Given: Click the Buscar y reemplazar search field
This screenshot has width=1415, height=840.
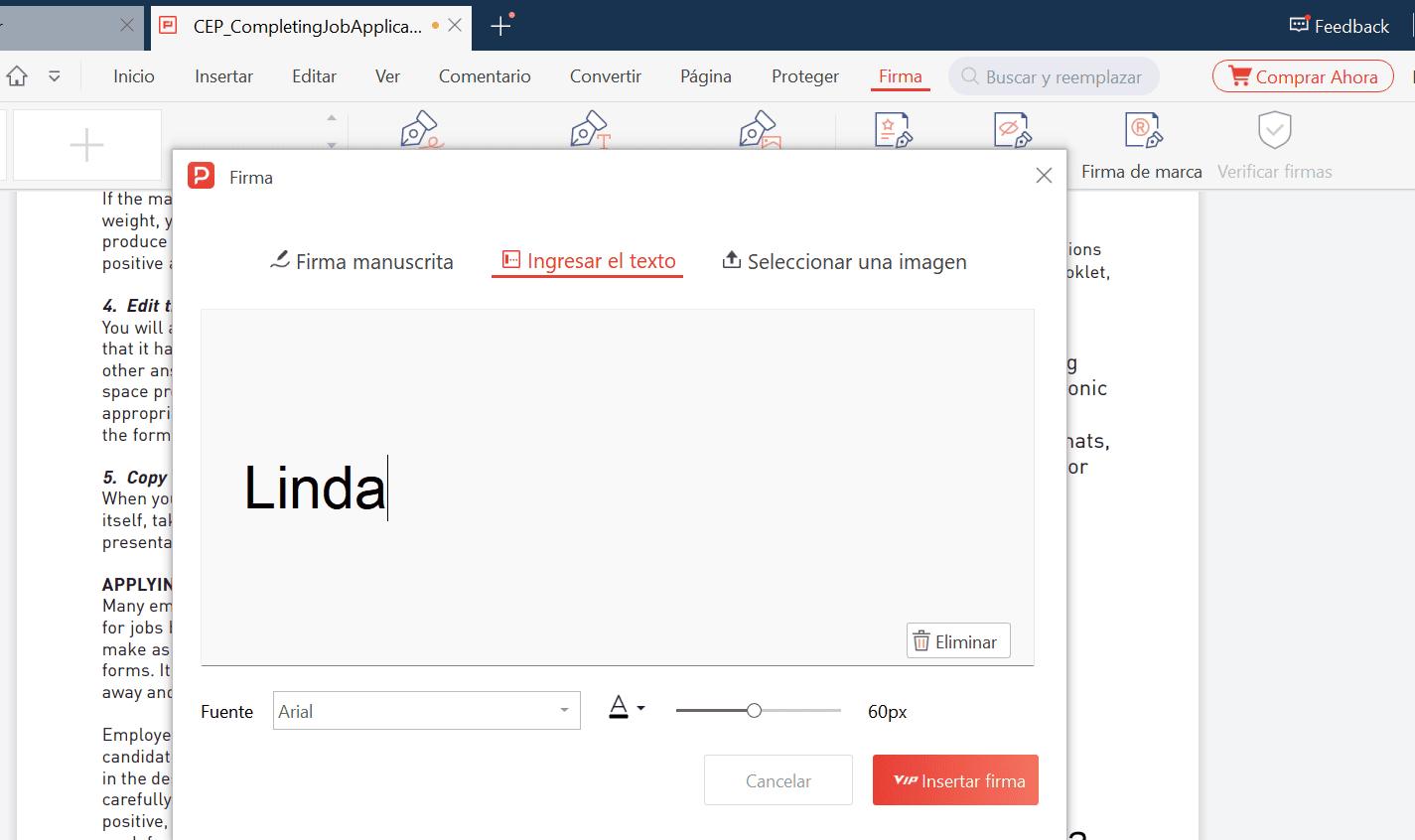Looking at the screenshot, I should [x=1054, y=75].
